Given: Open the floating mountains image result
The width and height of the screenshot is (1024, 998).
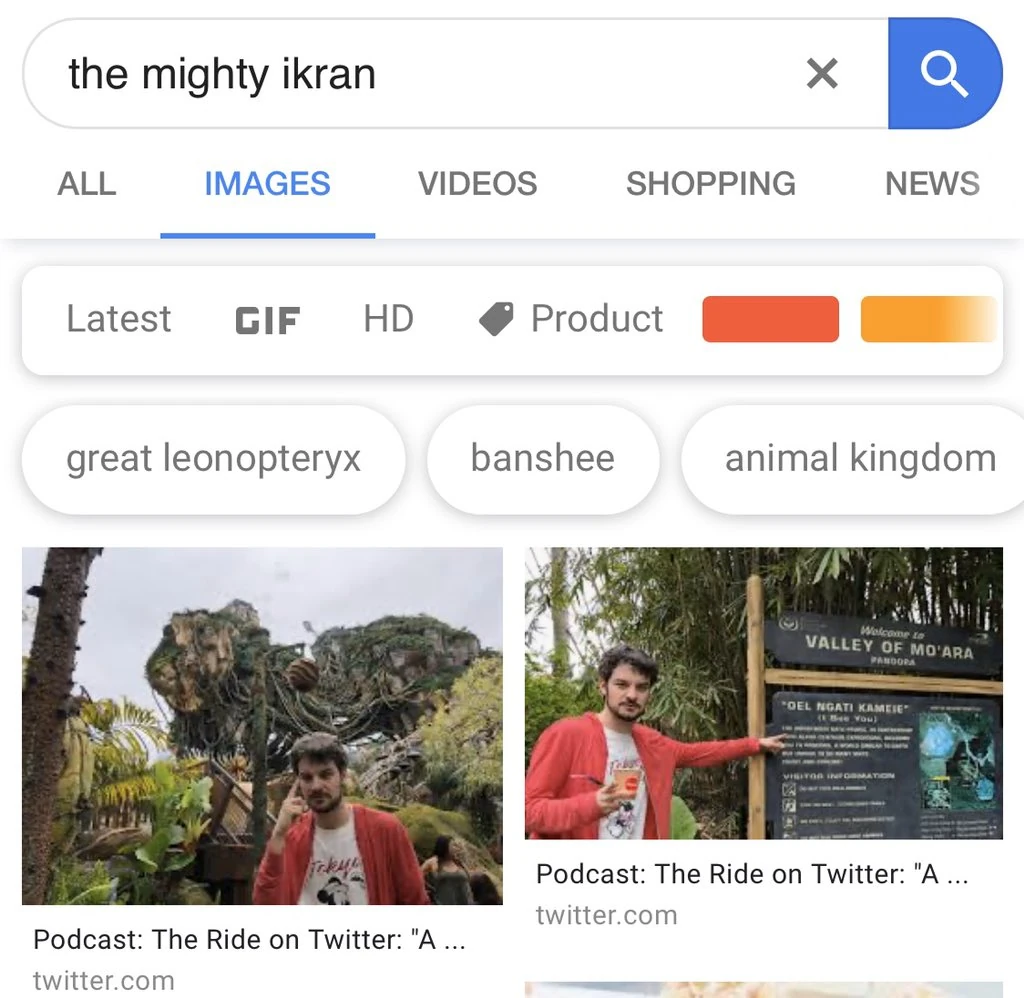Looking at the screenshot, I should coord(263,726).
